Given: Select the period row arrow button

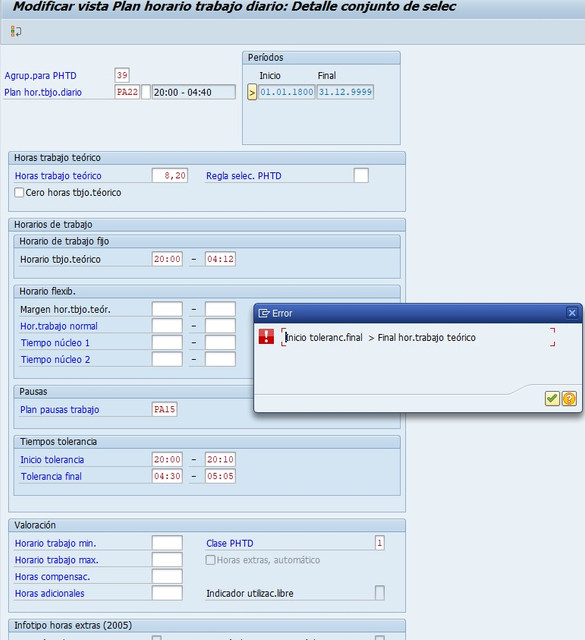Looking at the screenshot, I should (x=252, y=92).
